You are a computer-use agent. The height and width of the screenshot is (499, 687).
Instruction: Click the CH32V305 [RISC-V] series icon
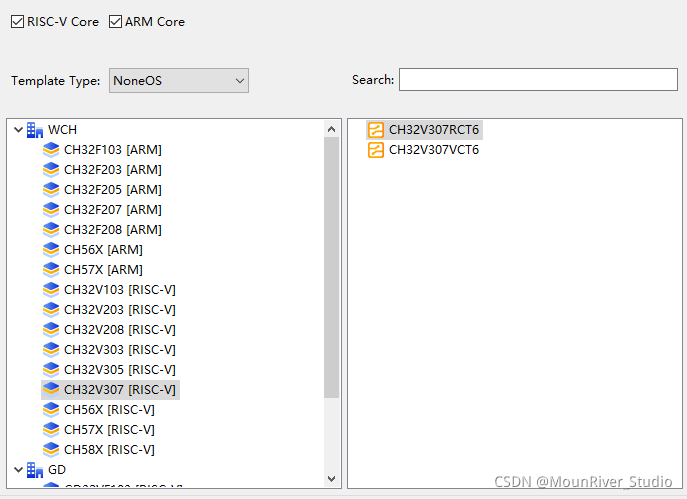point(51,370)
